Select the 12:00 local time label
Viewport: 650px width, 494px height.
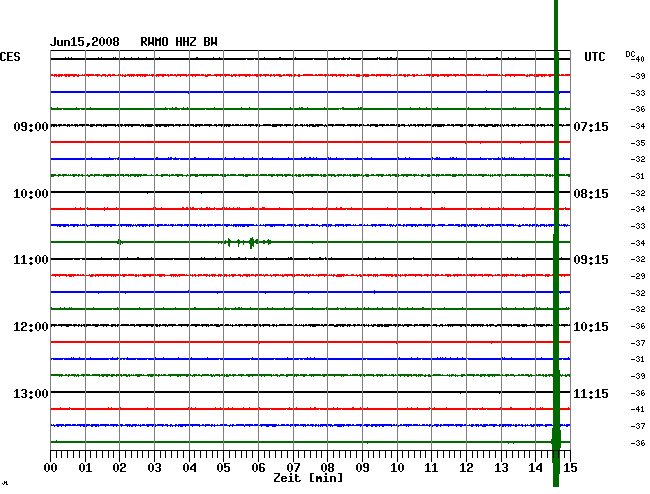click(x=31, y=327)
